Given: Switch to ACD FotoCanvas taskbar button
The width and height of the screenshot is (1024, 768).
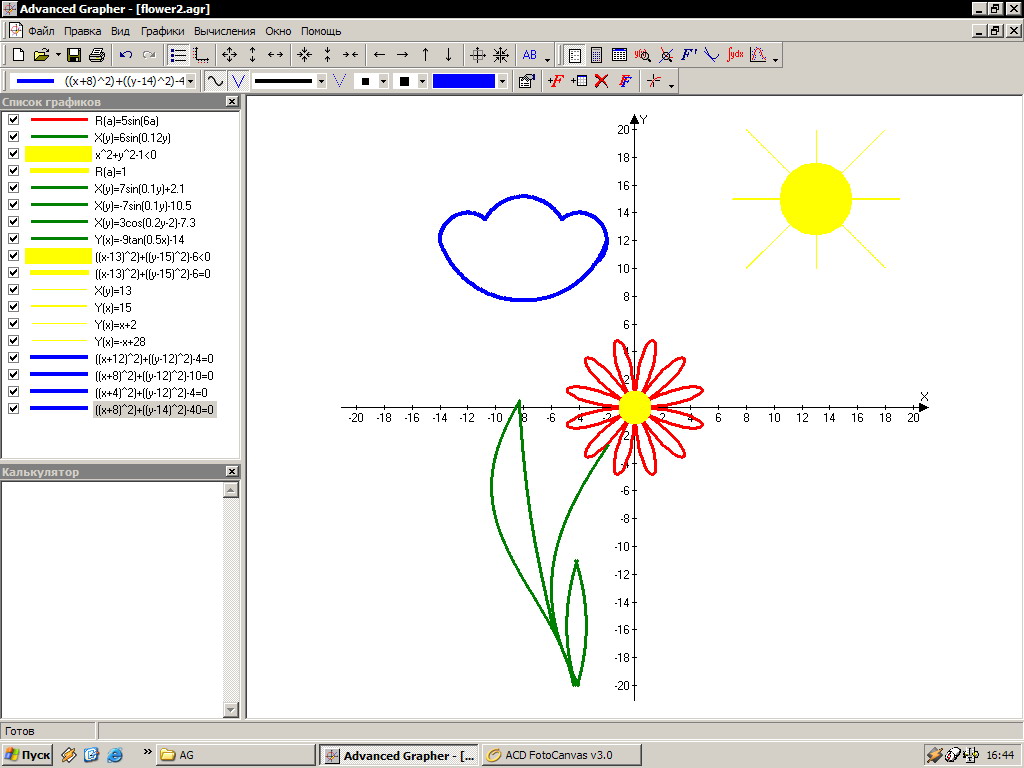Looking at the screenshot, I should [560, 755].
